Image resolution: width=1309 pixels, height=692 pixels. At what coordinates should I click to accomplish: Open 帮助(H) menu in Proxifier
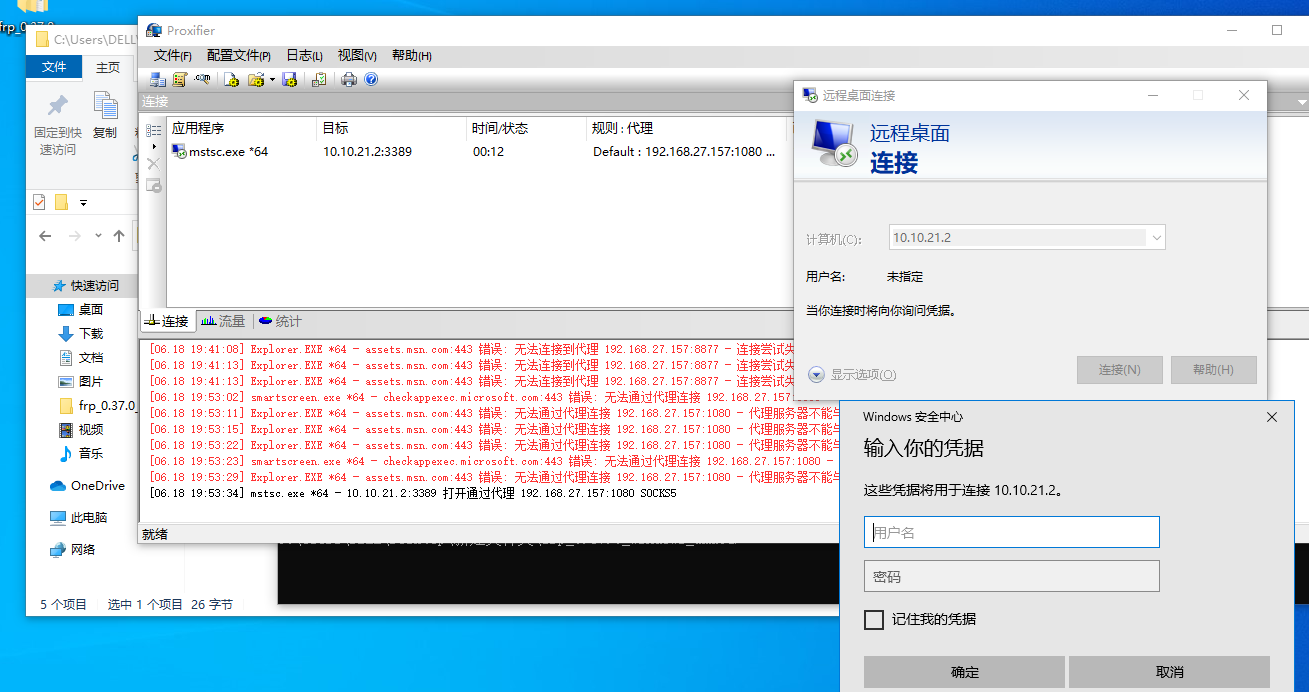411,56
